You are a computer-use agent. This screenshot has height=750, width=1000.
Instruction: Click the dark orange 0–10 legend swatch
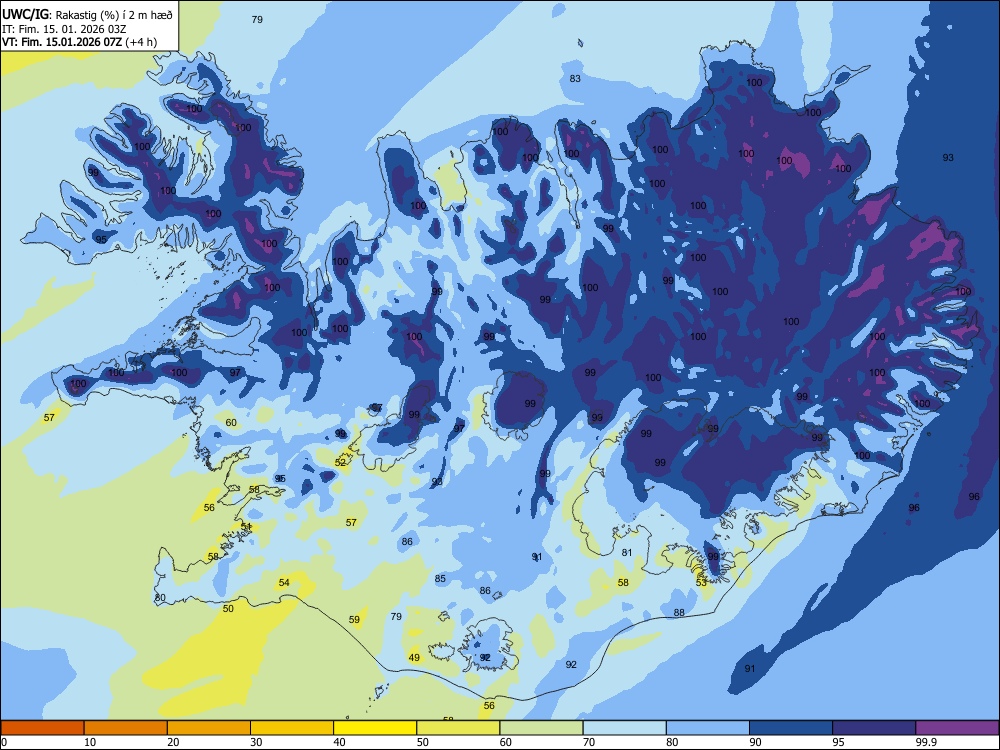tap(42, 728)
